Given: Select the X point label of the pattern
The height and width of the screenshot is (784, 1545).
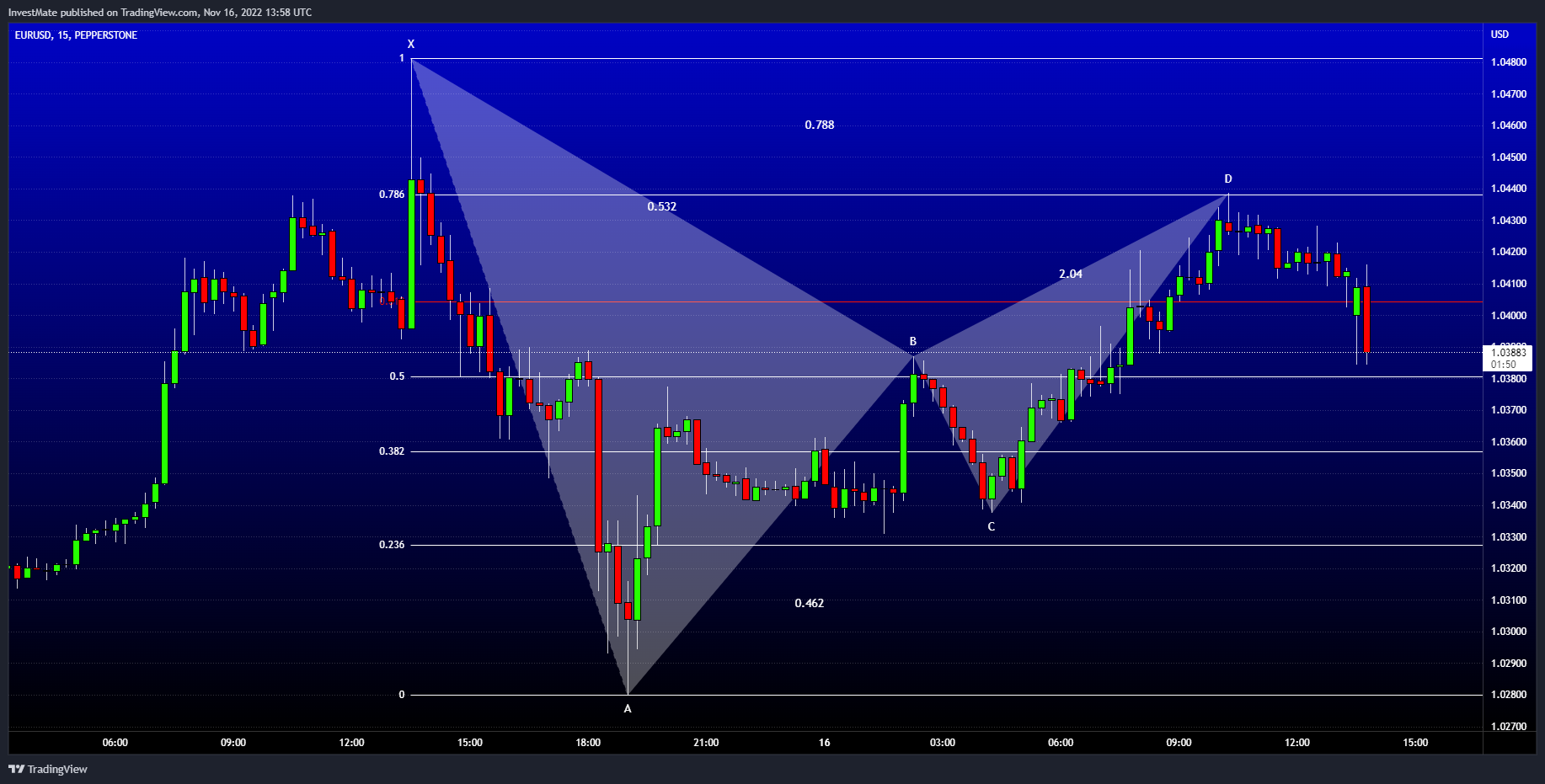Looking at the screenshot, I should point(411,44).
